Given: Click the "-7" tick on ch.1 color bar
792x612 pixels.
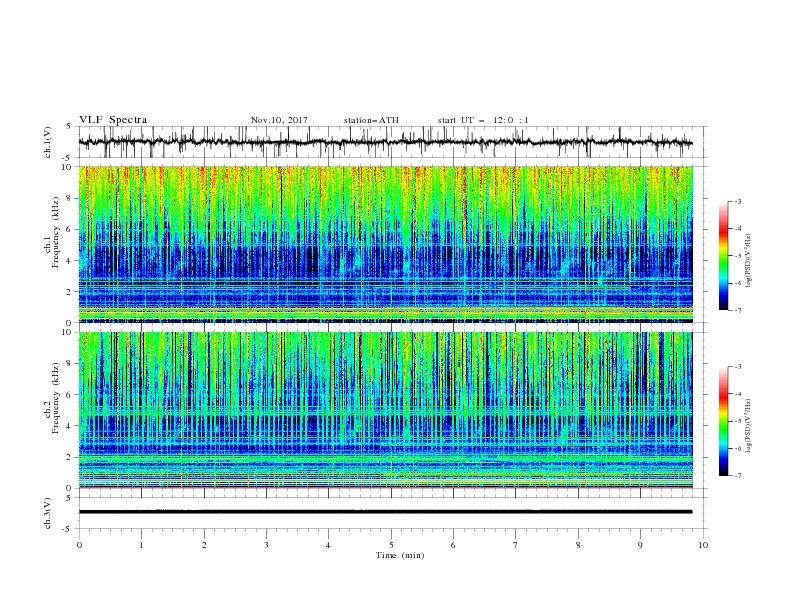Looking at the screenshot, I should click(x=737, y=311).
